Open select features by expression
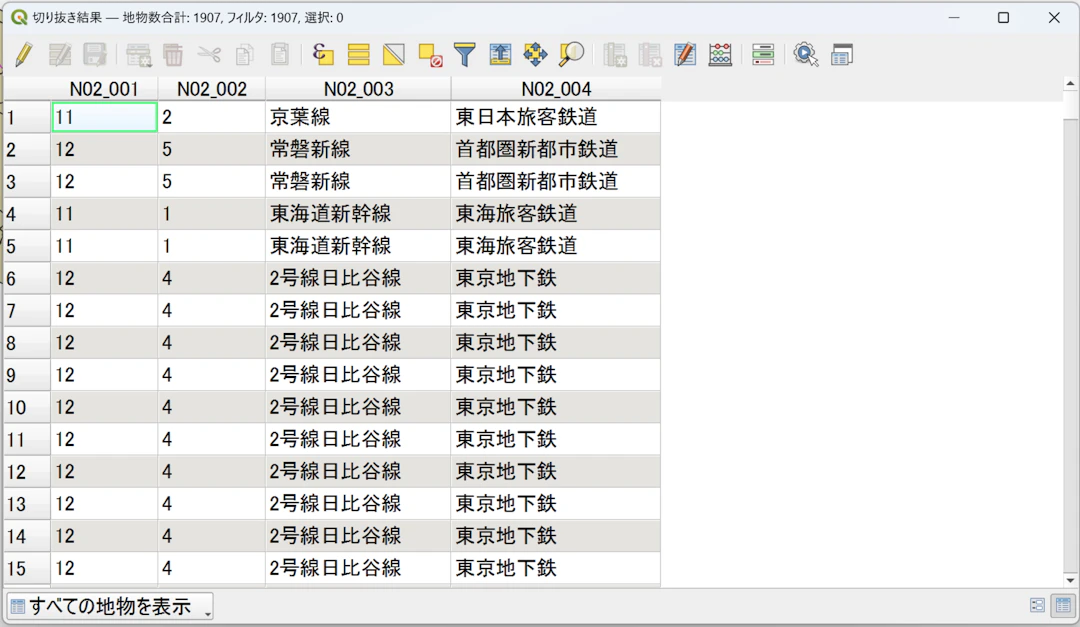1080x627 pixels. coord(322,54)
